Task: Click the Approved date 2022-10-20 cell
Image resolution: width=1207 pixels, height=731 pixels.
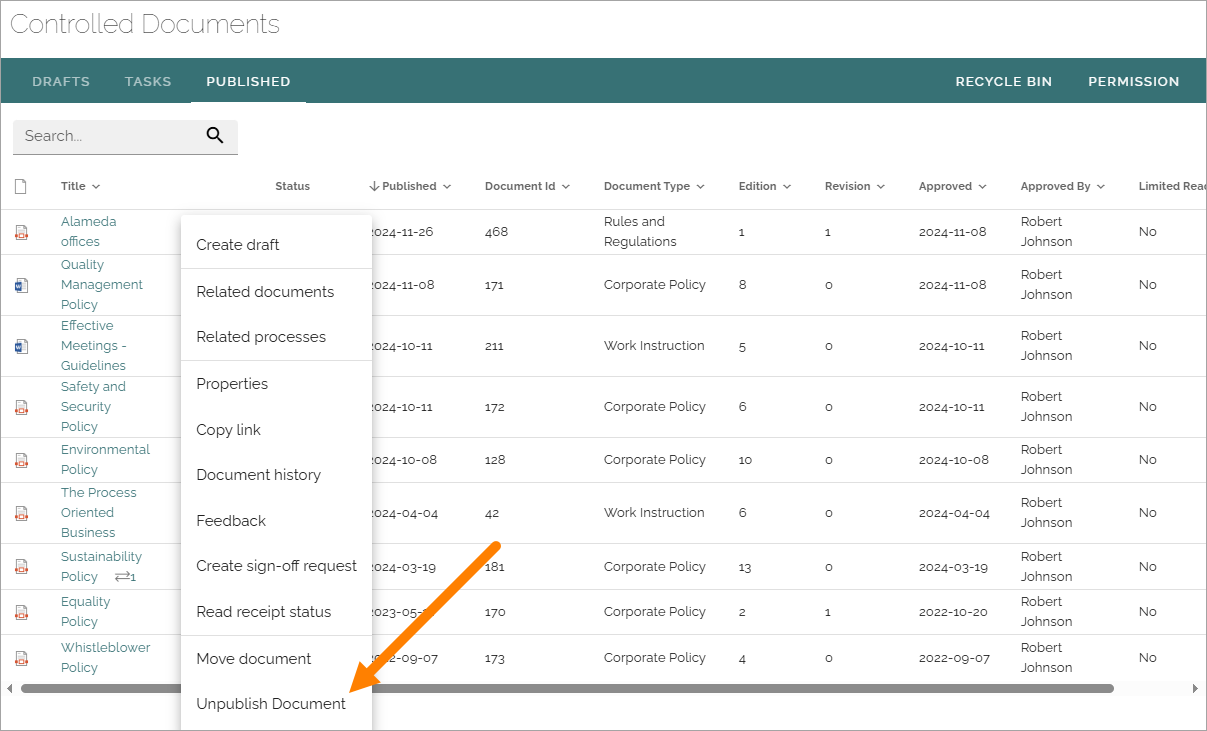Action: (x=953, y=612)
